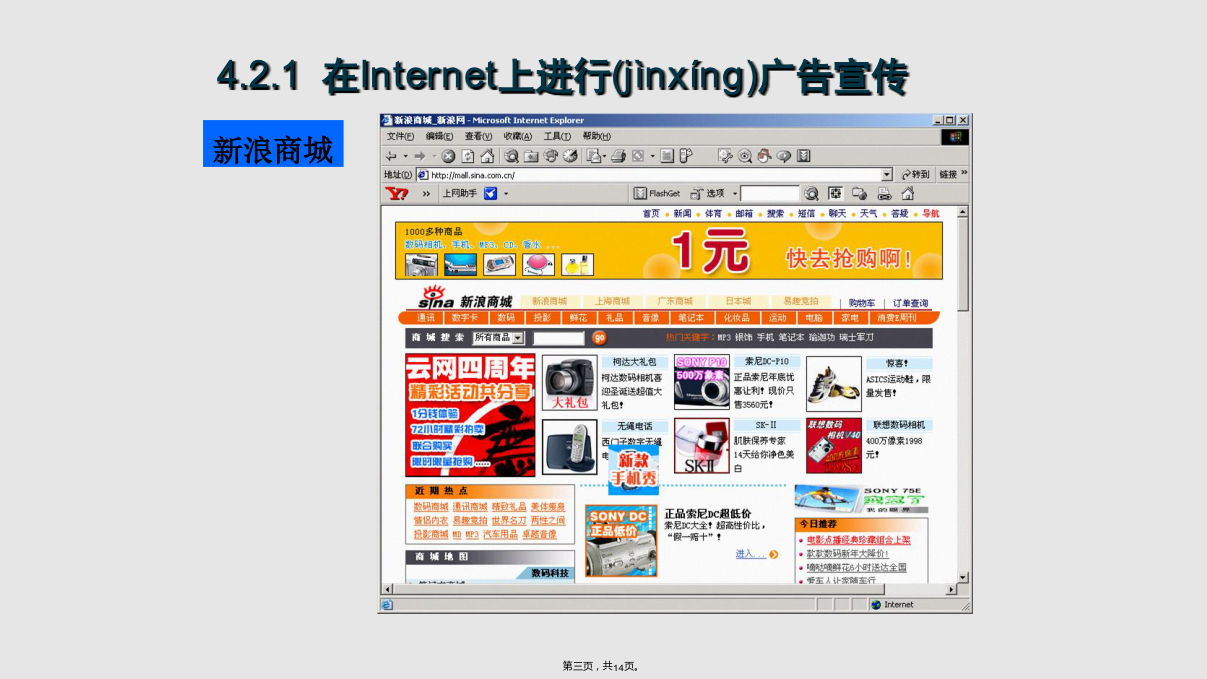This screenshot has width=1207, height=679.
Task: Click the Forward arrow in IE toolbar
Action: [420, 156]
